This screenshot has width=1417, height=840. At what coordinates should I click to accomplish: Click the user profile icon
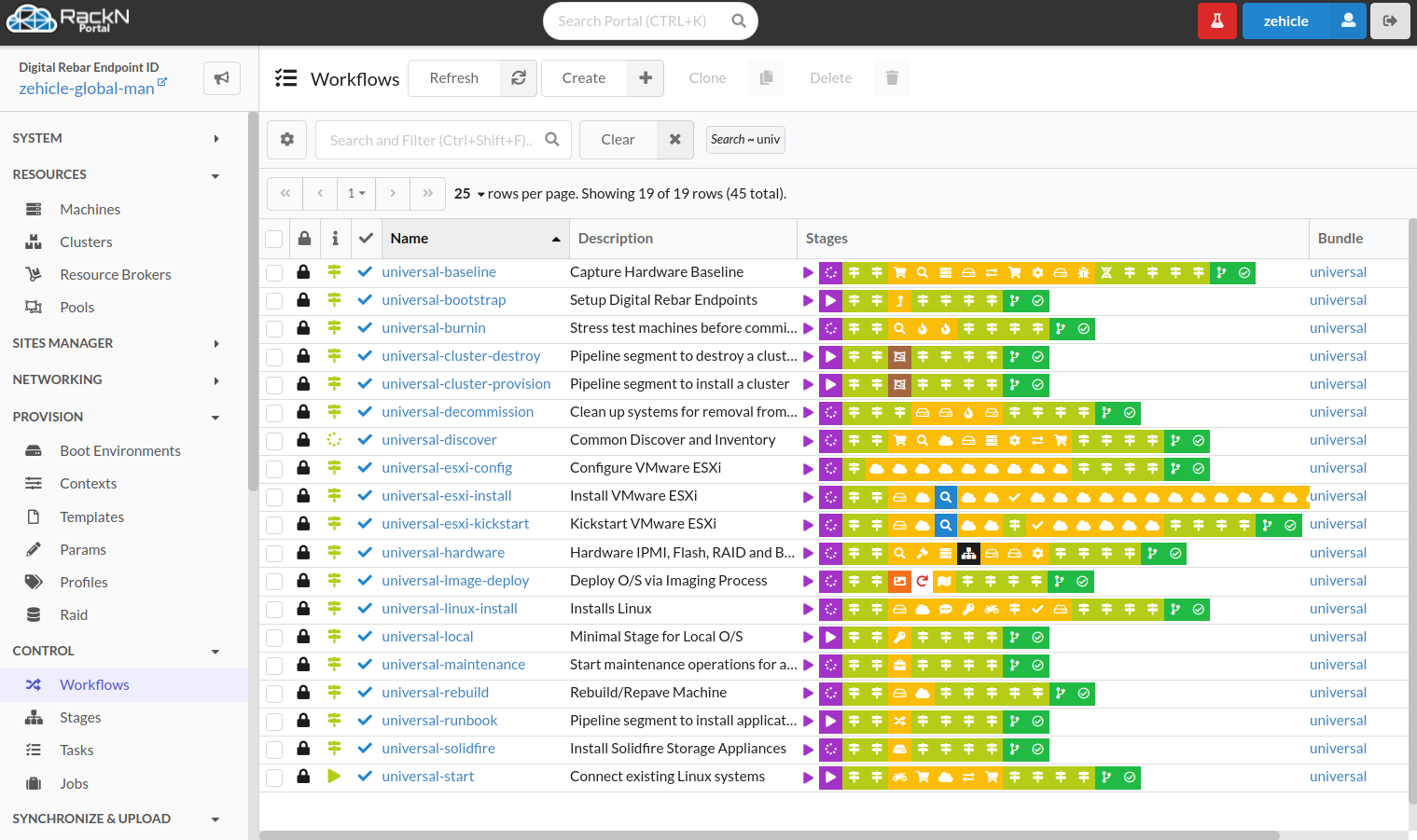pyautogui.click(x=1348, y=21)
